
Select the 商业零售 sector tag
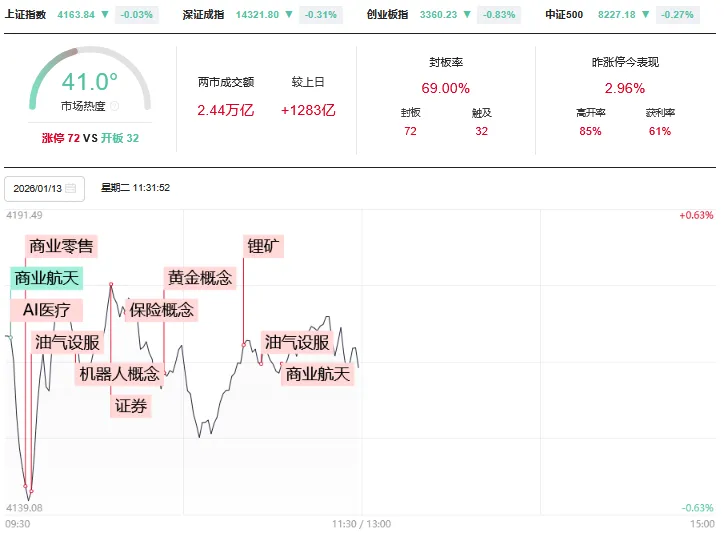click(61, 246)
